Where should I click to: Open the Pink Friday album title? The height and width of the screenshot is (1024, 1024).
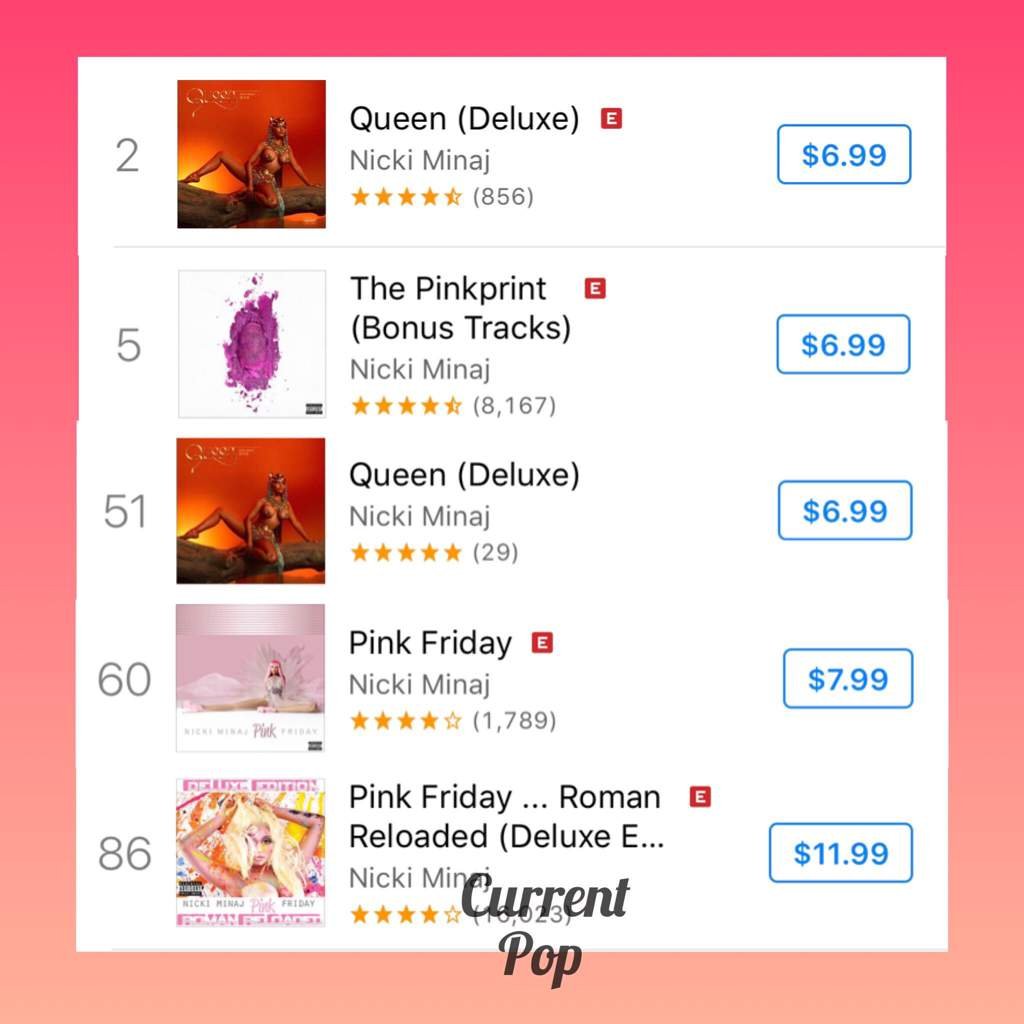click(430, 643)
